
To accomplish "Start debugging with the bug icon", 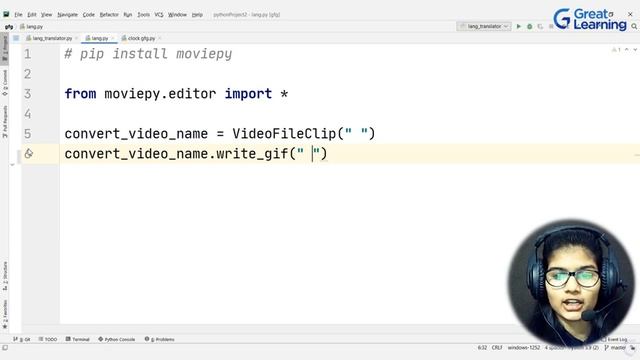I will click(x=529, y=26).
